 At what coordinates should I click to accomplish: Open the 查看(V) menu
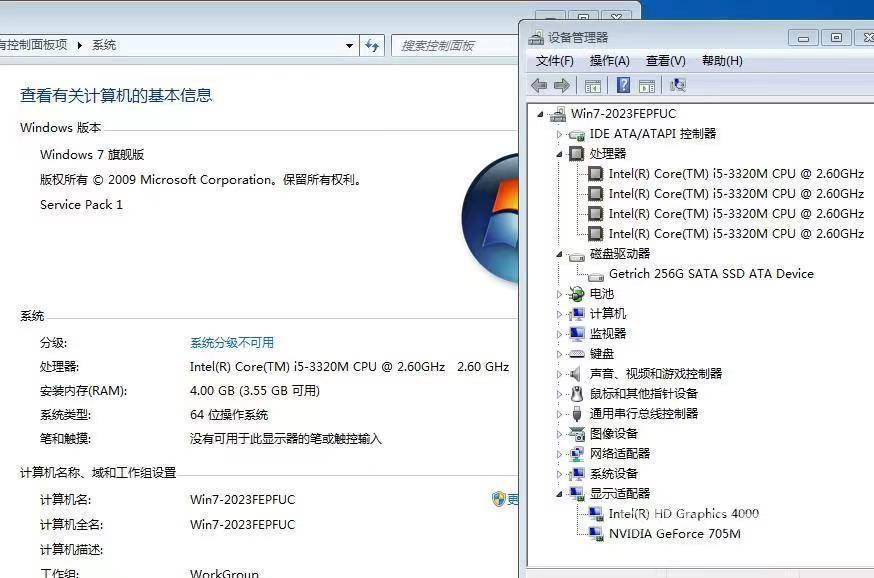[x=666, y=61]
